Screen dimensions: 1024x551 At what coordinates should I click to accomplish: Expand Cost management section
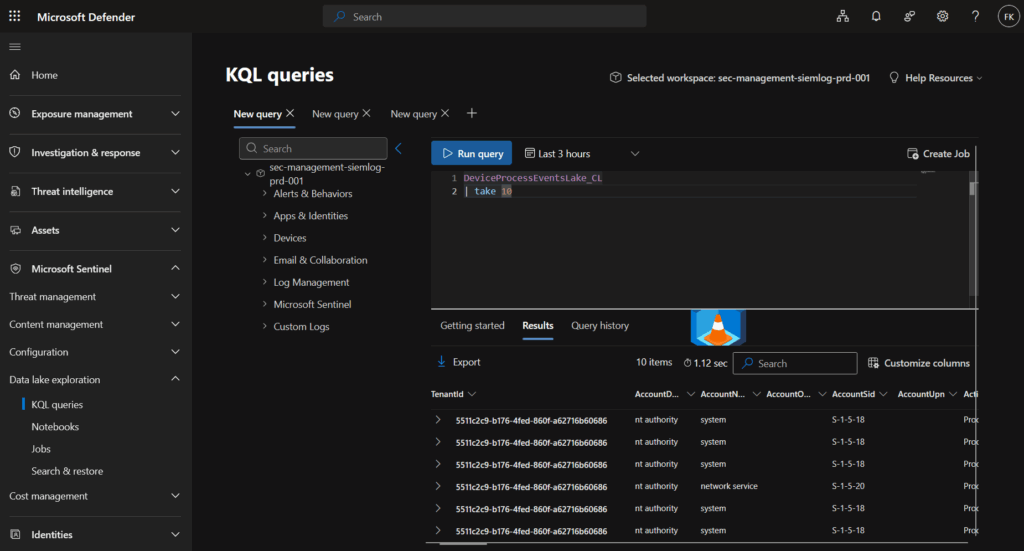point(175,496)
